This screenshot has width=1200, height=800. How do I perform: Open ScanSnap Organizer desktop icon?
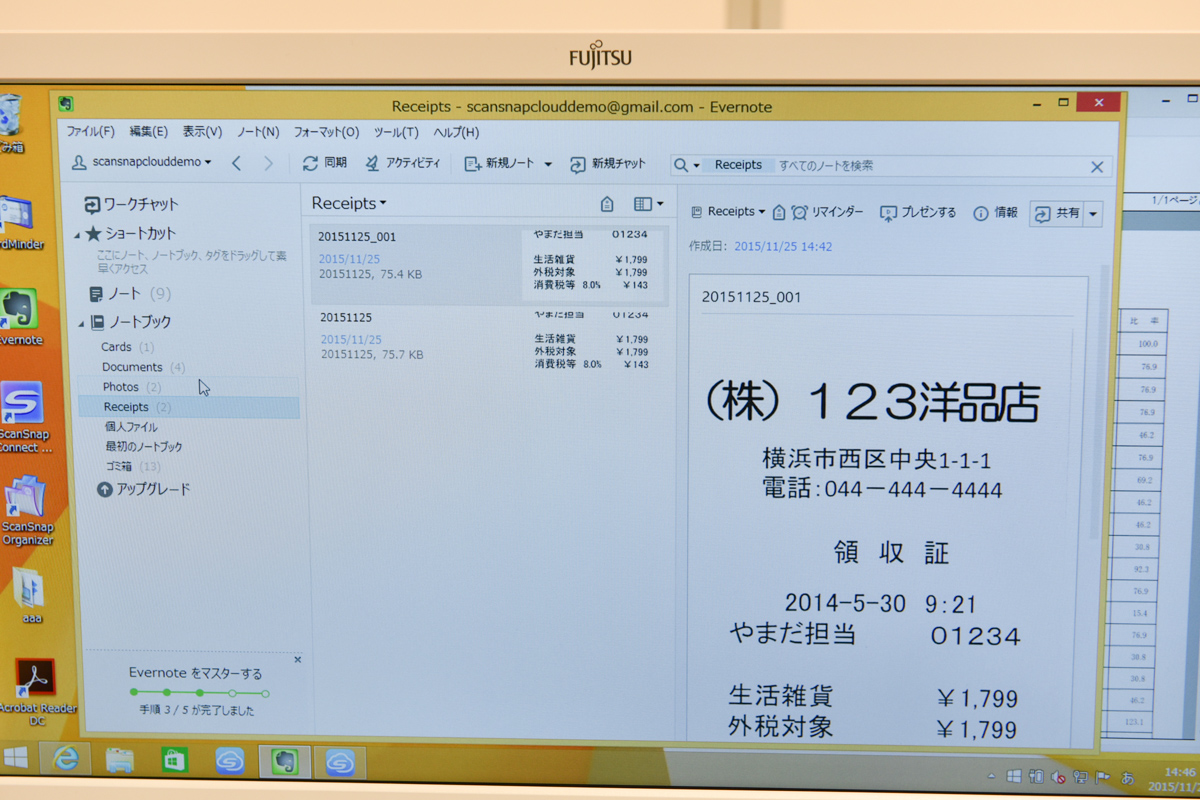(x=26, y=509)
